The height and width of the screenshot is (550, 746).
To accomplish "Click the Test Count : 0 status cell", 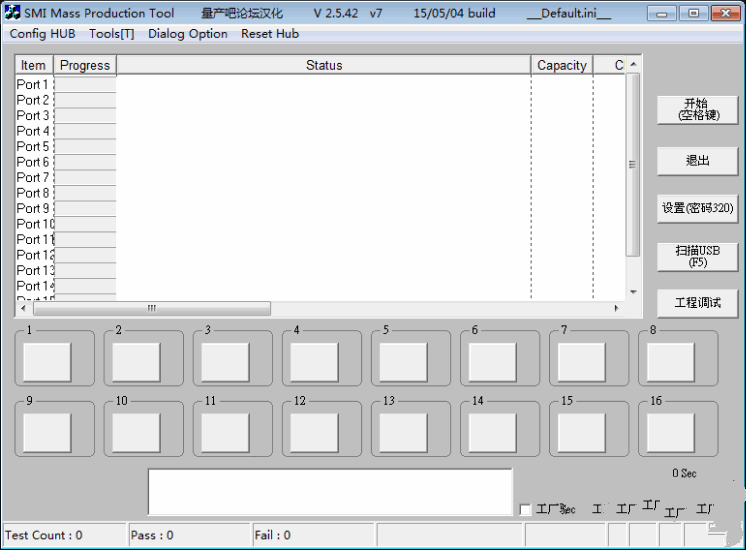I will [65, 535].
